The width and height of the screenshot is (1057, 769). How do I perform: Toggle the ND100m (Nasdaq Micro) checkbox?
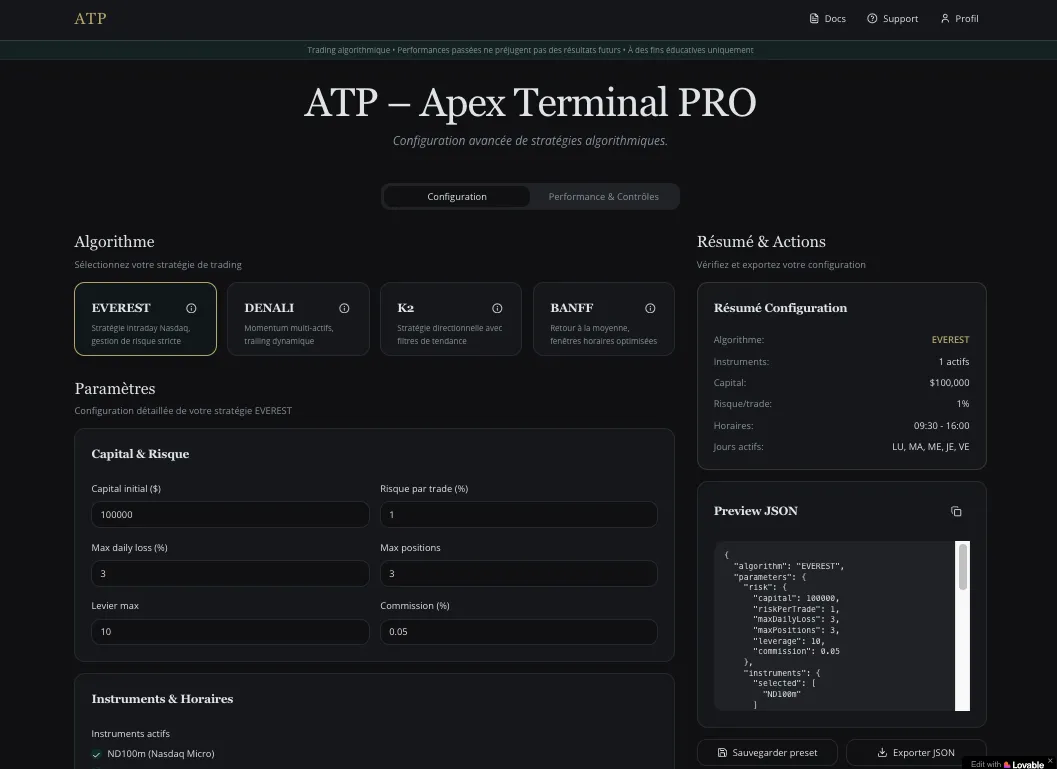pyautogui.click(x=96, y=754)
